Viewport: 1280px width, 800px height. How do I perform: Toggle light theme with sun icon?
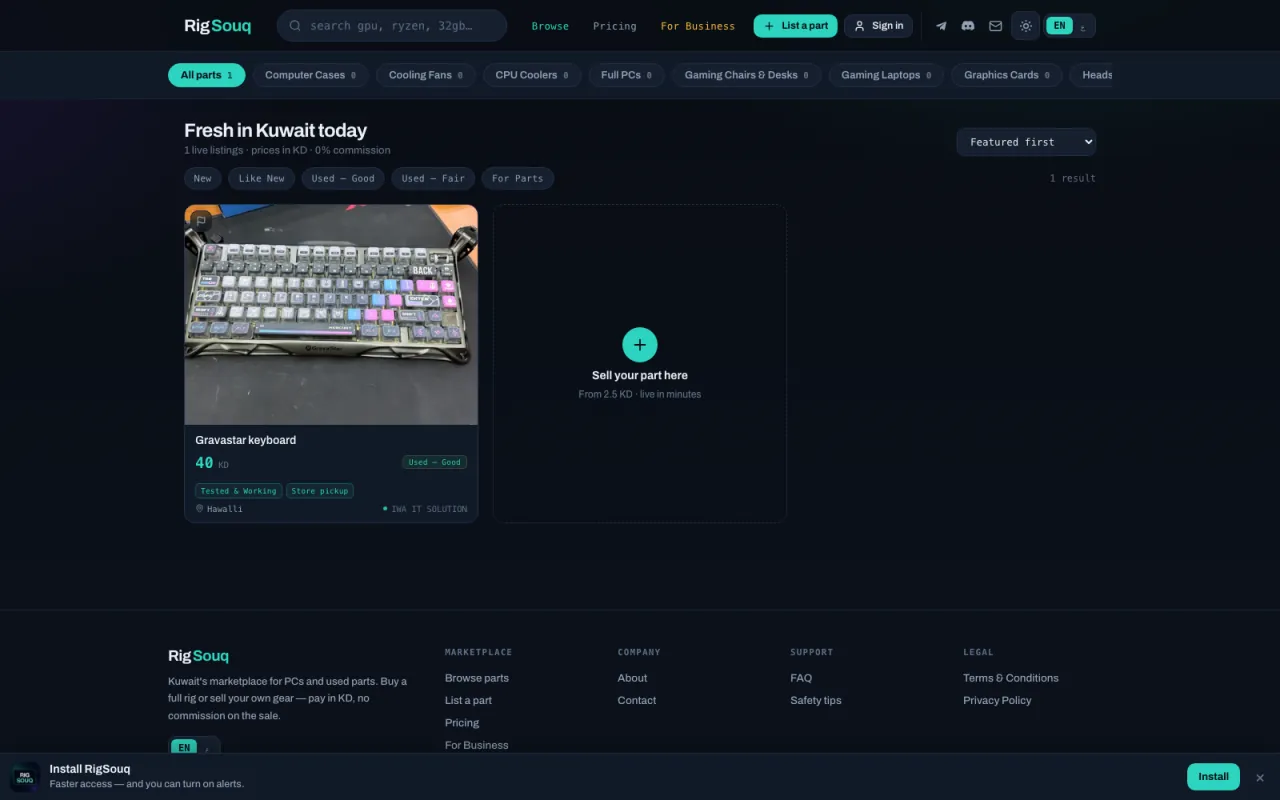click(x=1025, y=26)
